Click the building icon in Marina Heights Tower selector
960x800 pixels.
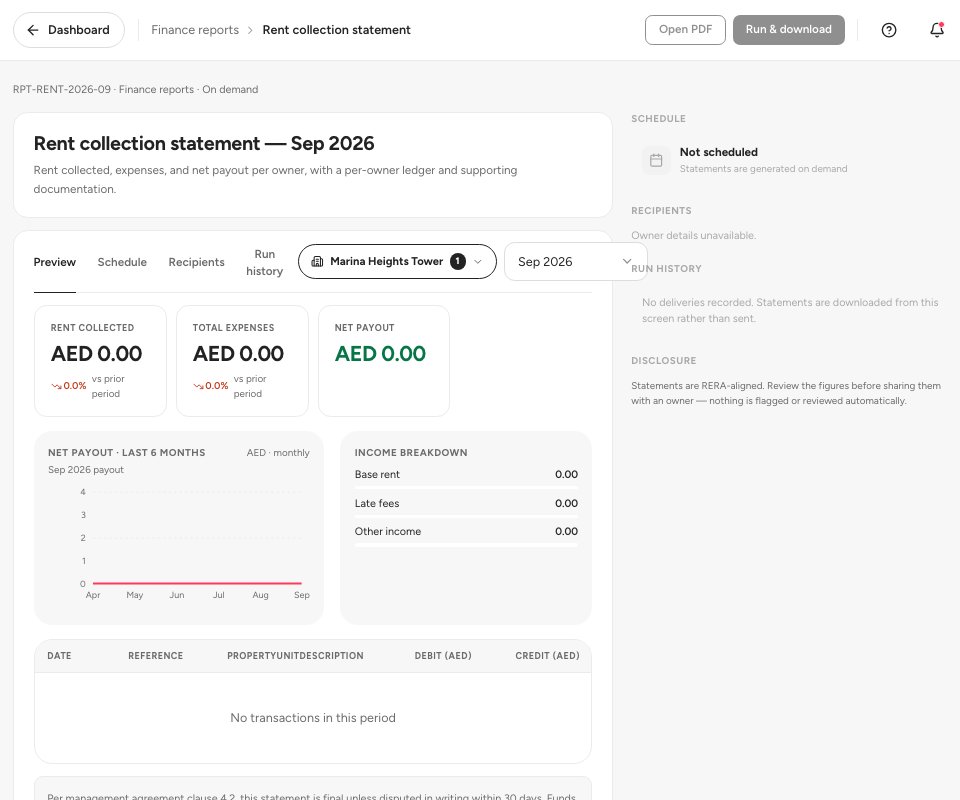[317, 261]
